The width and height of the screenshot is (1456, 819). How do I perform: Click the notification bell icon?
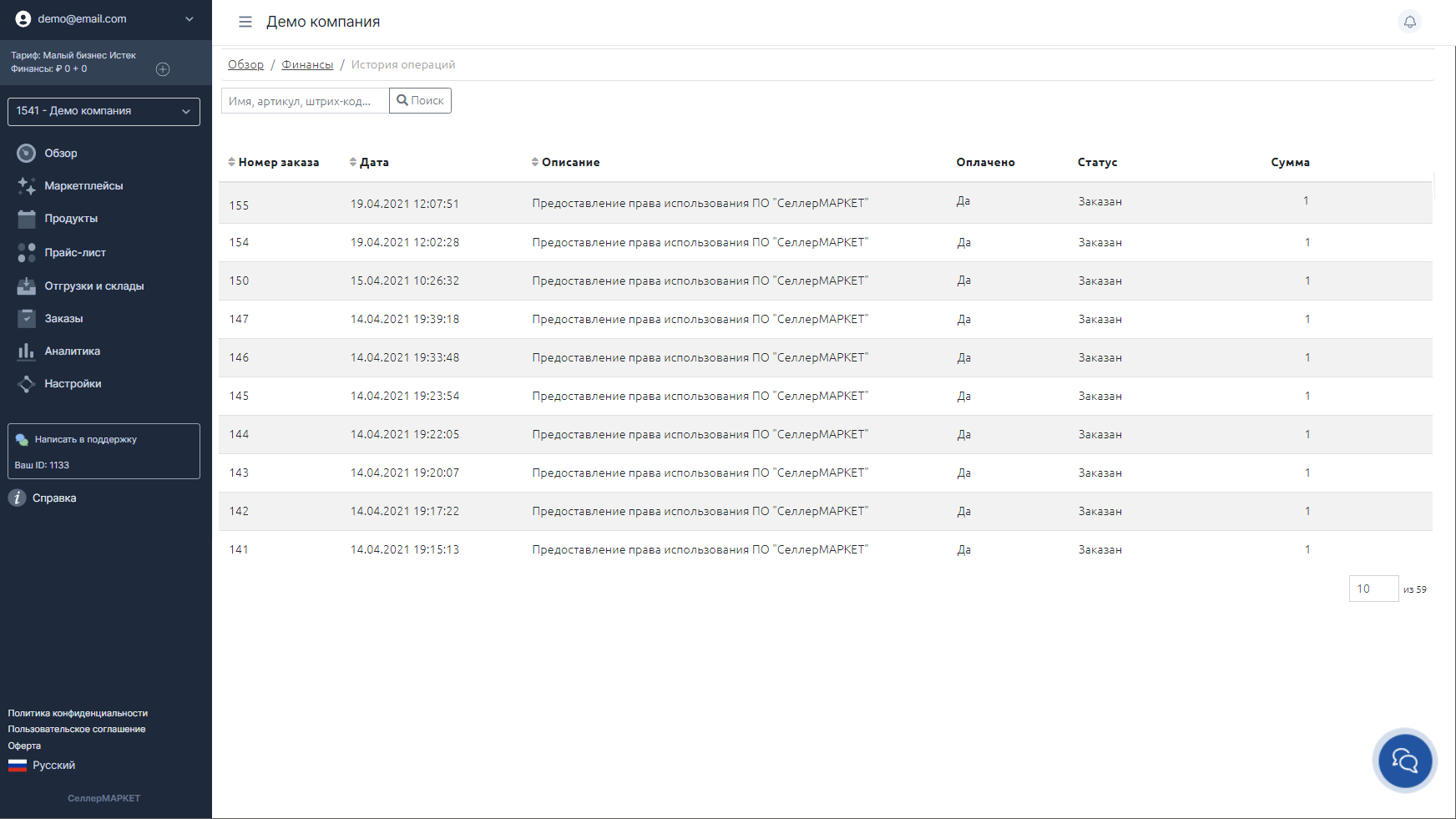click(1409, 22)
